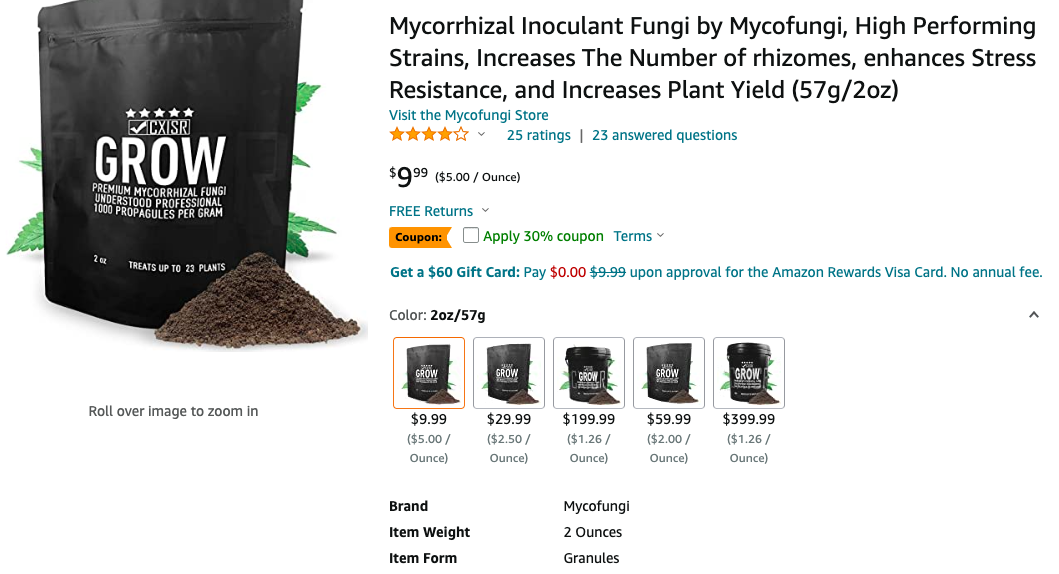Click the star rating icons

pyautogui.click(x=428, y=135)
